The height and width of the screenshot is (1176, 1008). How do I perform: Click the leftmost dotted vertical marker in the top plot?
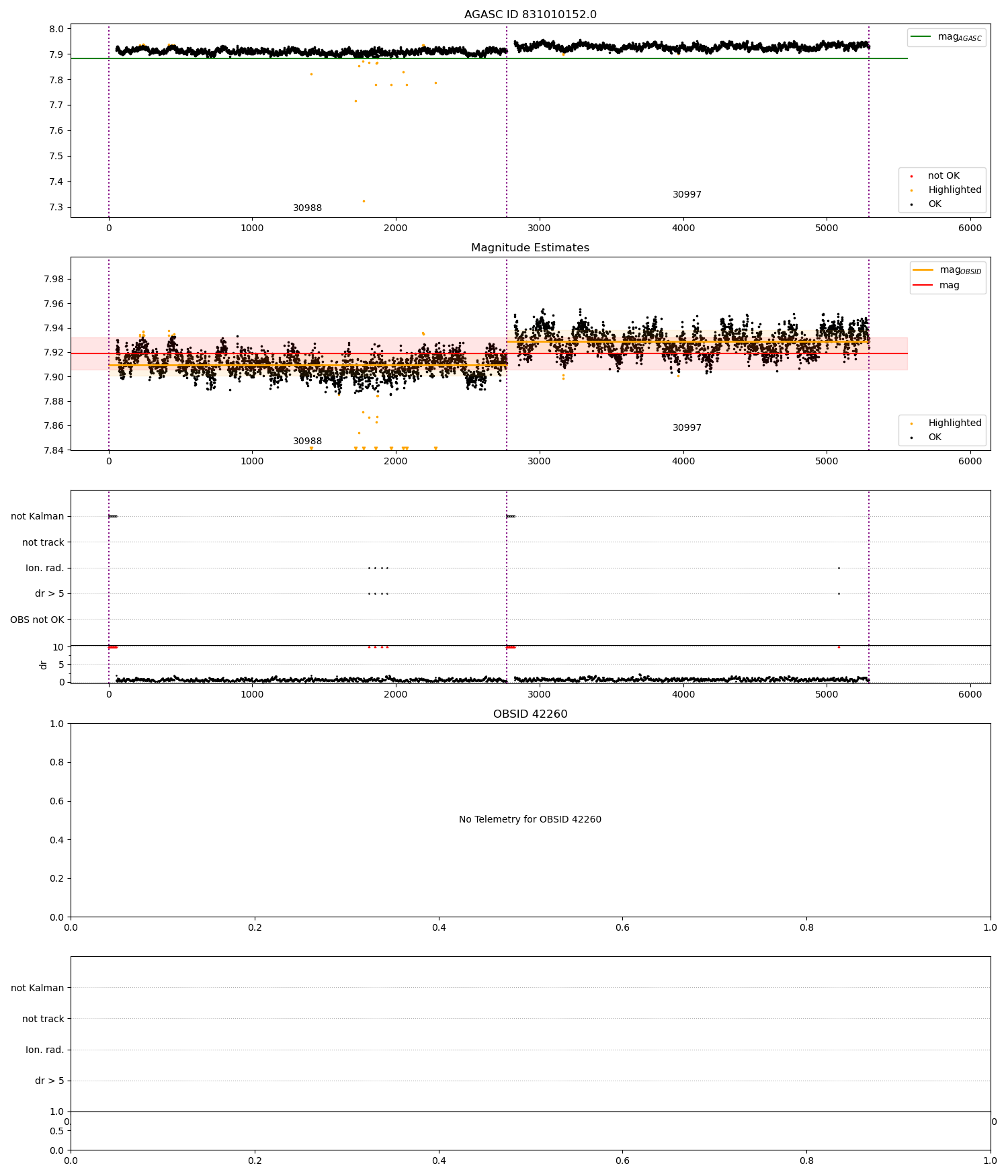coord(109,121)
